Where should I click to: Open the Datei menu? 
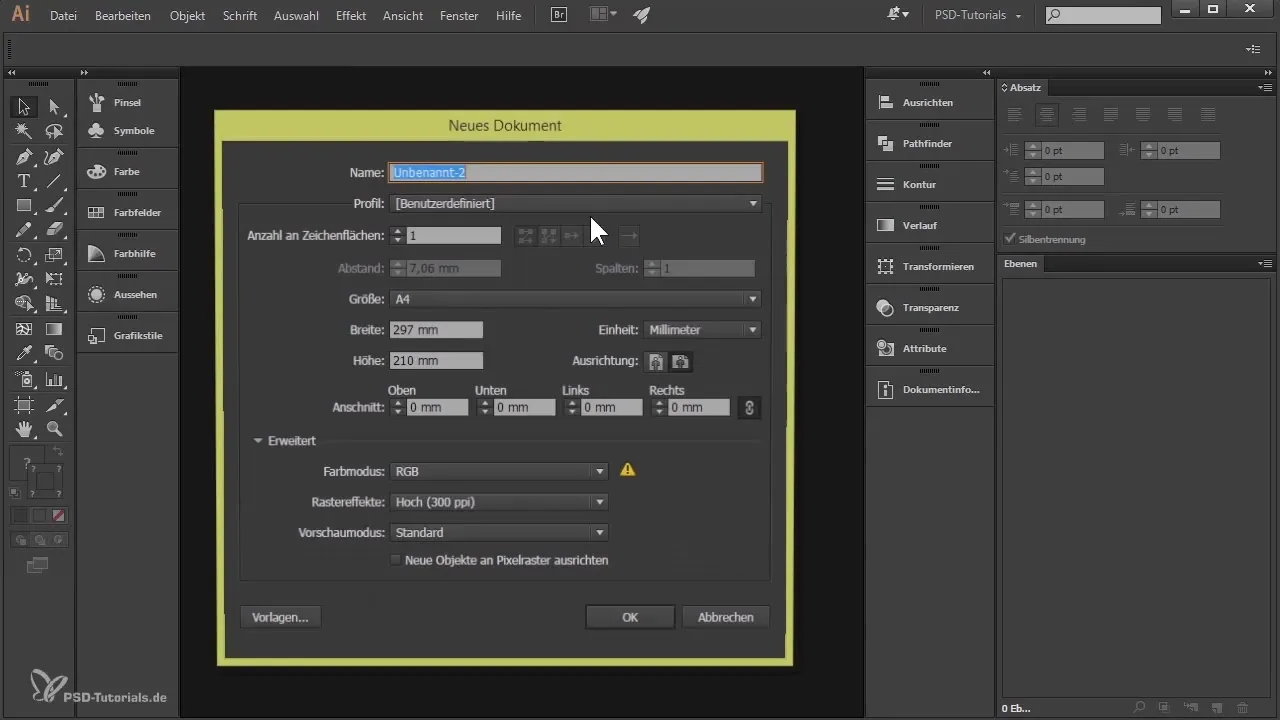(x=62, y=16)
